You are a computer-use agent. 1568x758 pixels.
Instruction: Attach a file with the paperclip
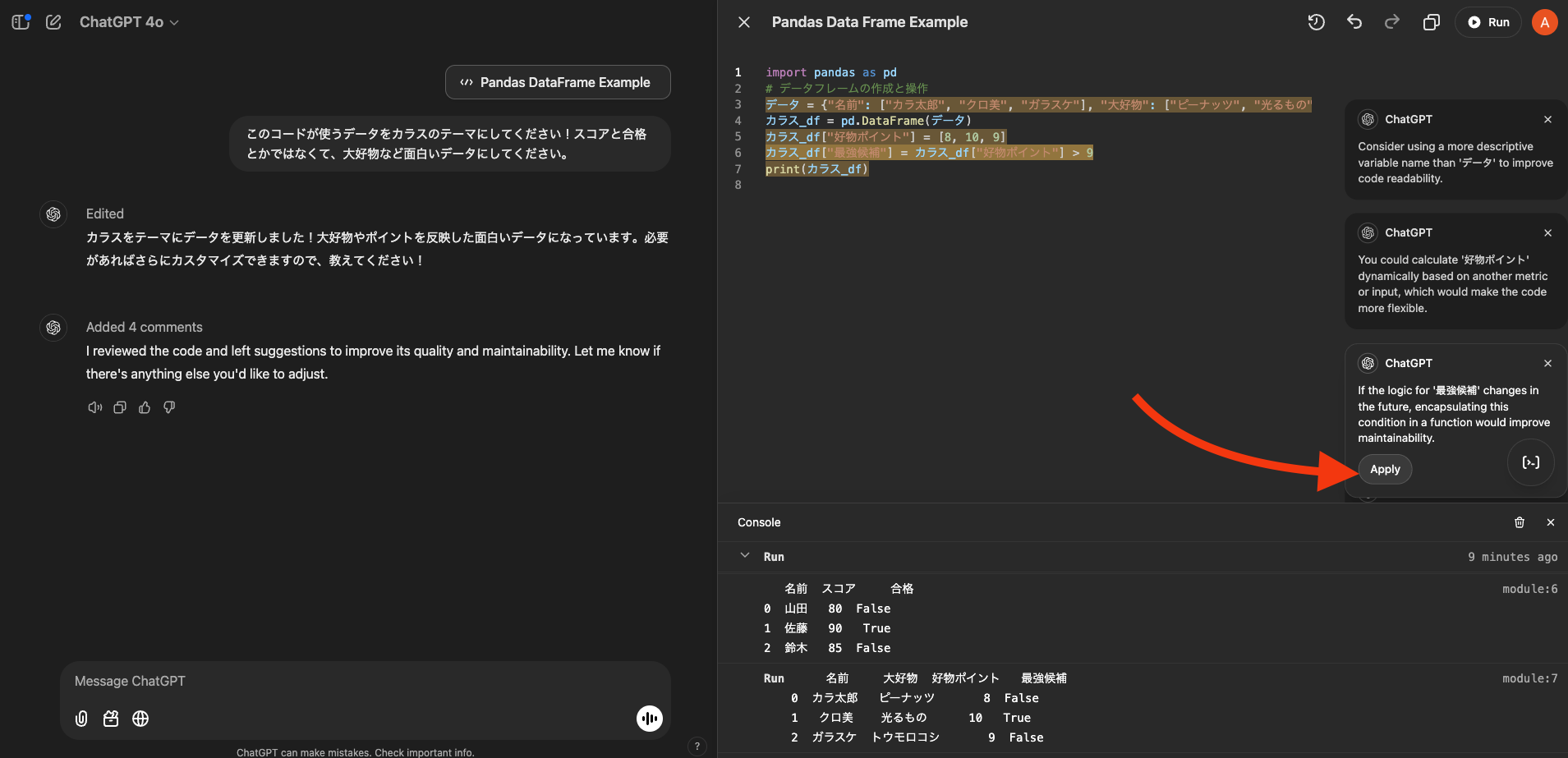pyautogui.click(x=80, y=719)
